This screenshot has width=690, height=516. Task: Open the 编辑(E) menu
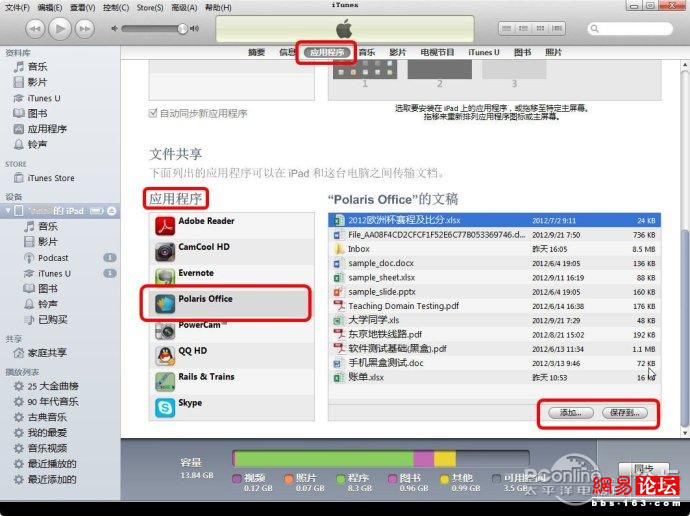[x=50, y=7]
